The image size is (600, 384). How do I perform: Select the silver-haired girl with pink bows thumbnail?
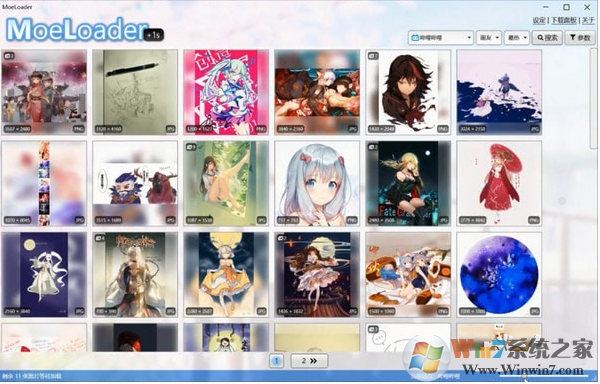pyautogui.click(x=317, y=183)
